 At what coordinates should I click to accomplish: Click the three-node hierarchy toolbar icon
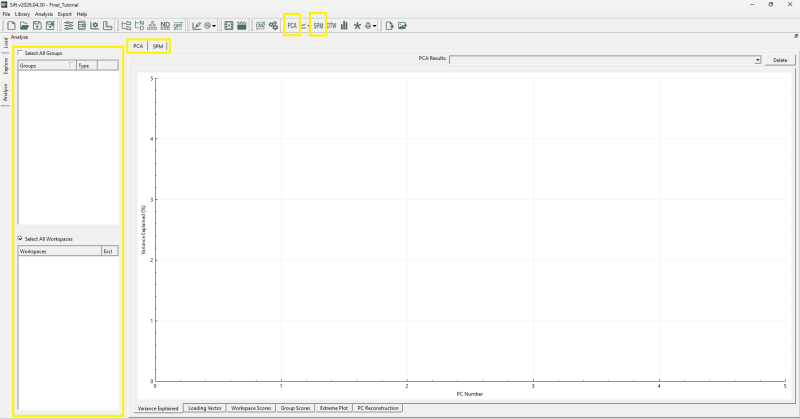point(152,26)
